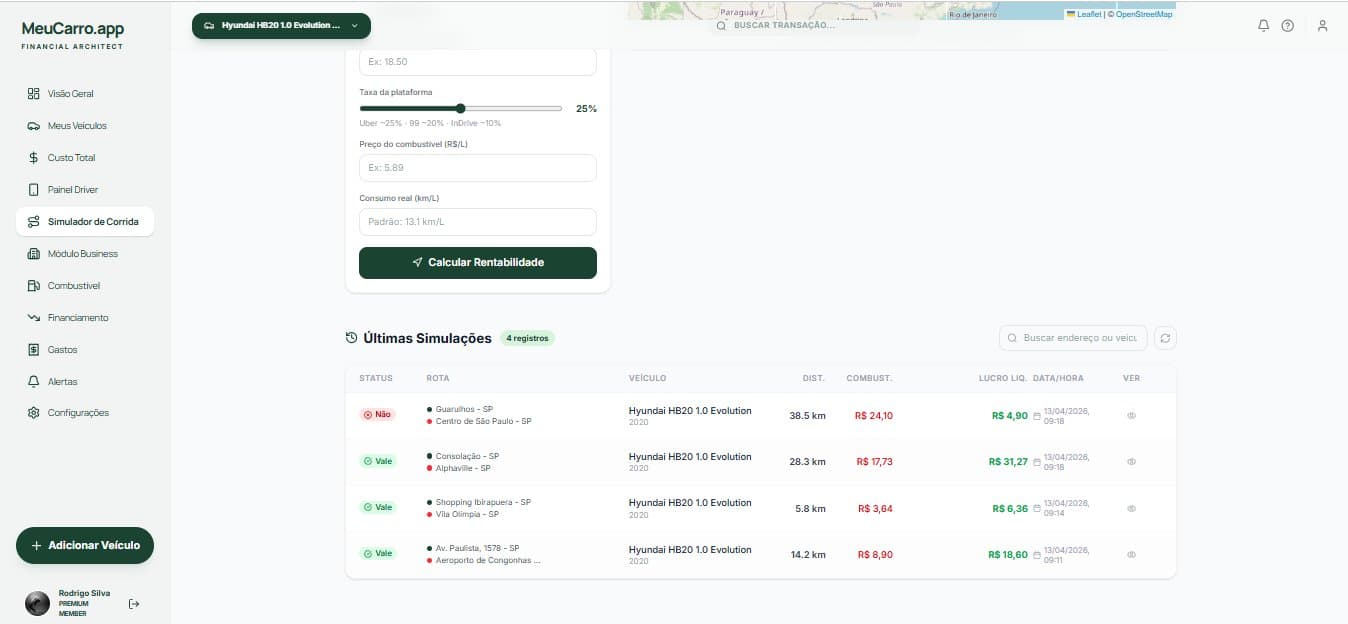Focus the Consumo real km/L input

point(478,222)
